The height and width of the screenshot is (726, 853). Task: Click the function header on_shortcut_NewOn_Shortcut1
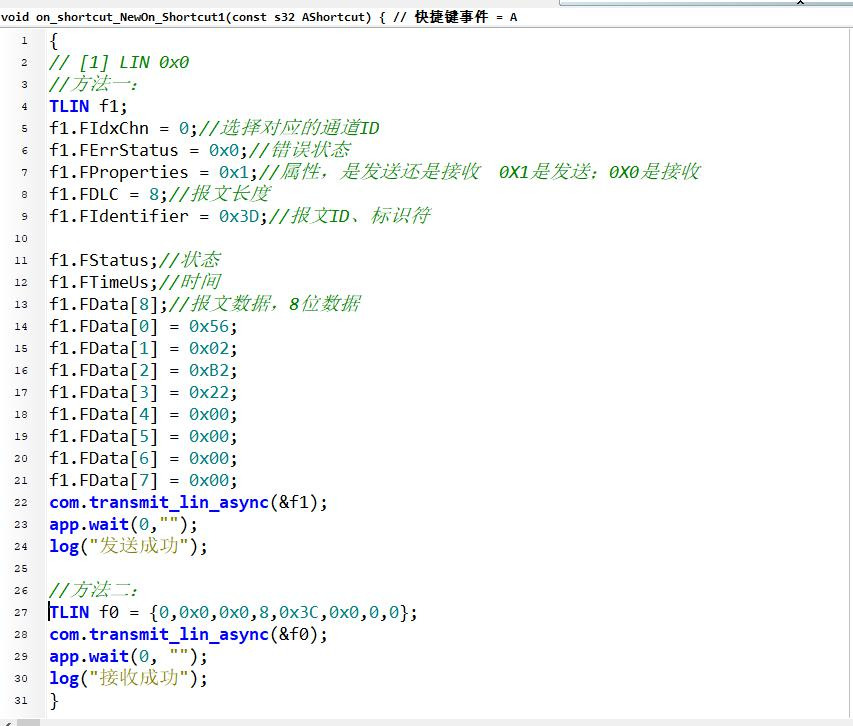point(130,16)
